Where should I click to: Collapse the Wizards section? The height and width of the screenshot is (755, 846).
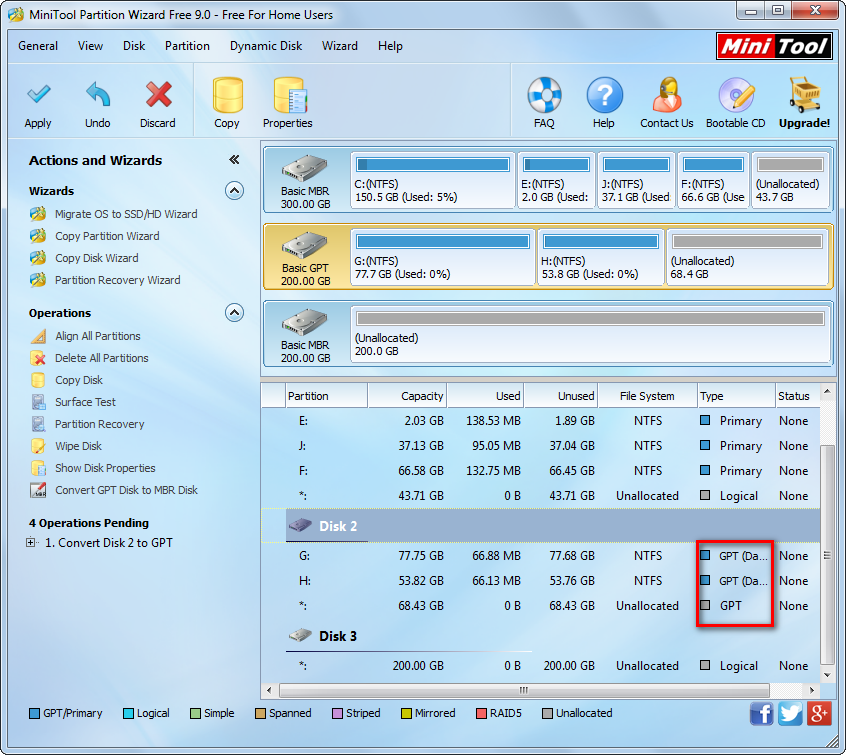click(x=234, y=190)
